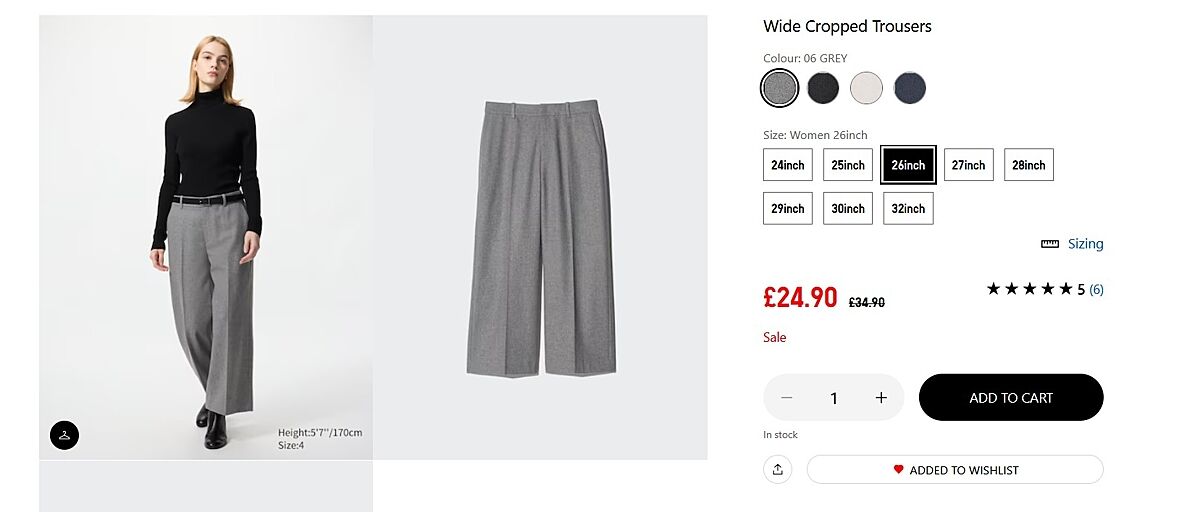Choose the 27inch size option
The width and height of the screenshot is (1200, 512).
[x=968, y=165]
